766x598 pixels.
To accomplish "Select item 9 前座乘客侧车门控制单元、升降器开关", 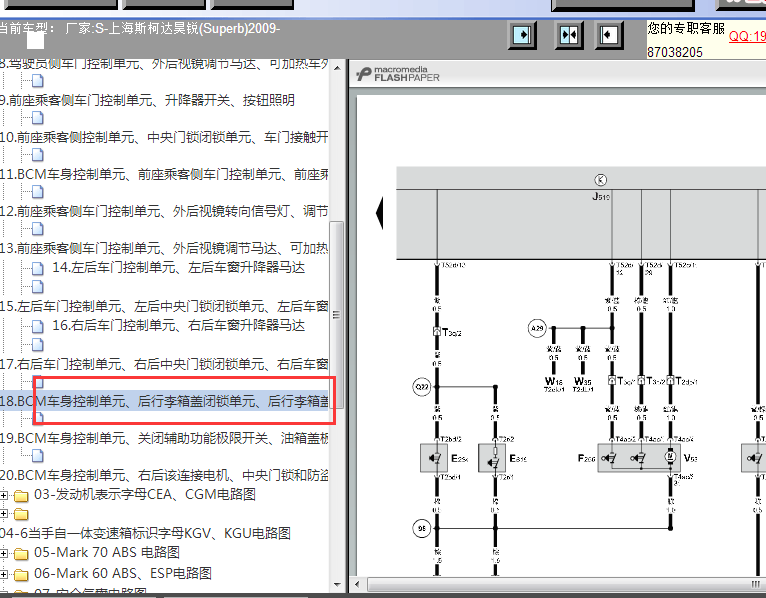I will (x=147, y=100).
